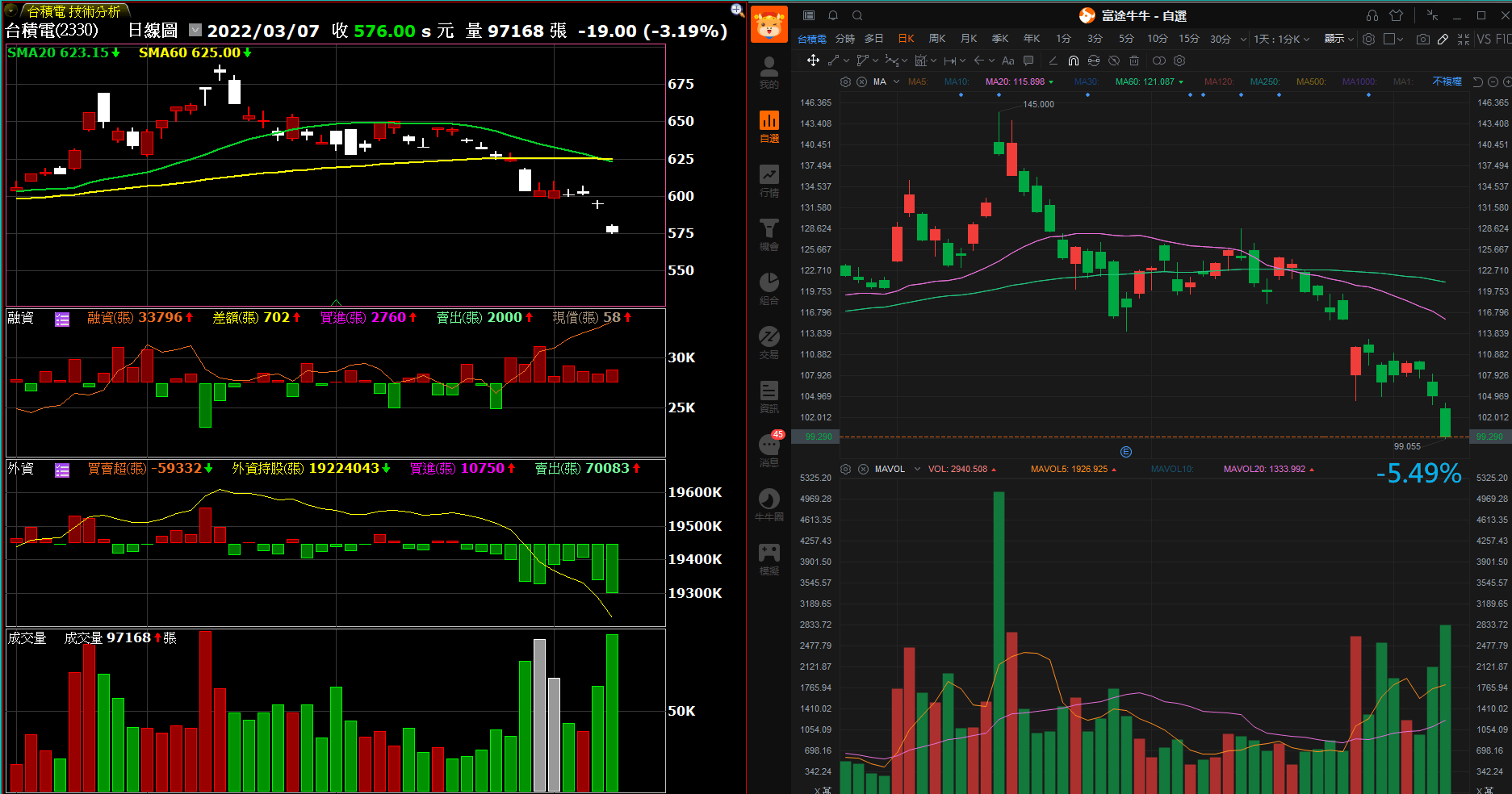Click the Futu bull mascot avatar

point(769,24)
